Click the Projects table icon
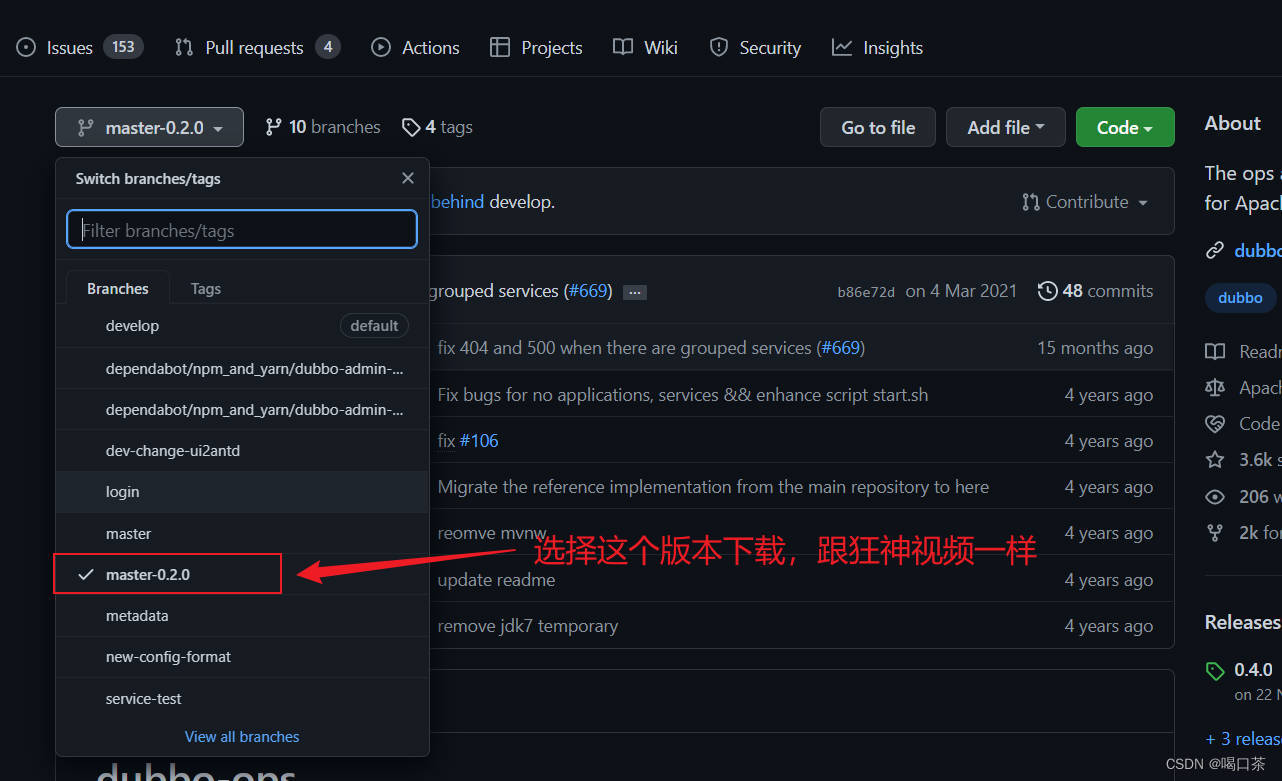The height and width of the screenshot is (781, 1282). pos(499,47)
